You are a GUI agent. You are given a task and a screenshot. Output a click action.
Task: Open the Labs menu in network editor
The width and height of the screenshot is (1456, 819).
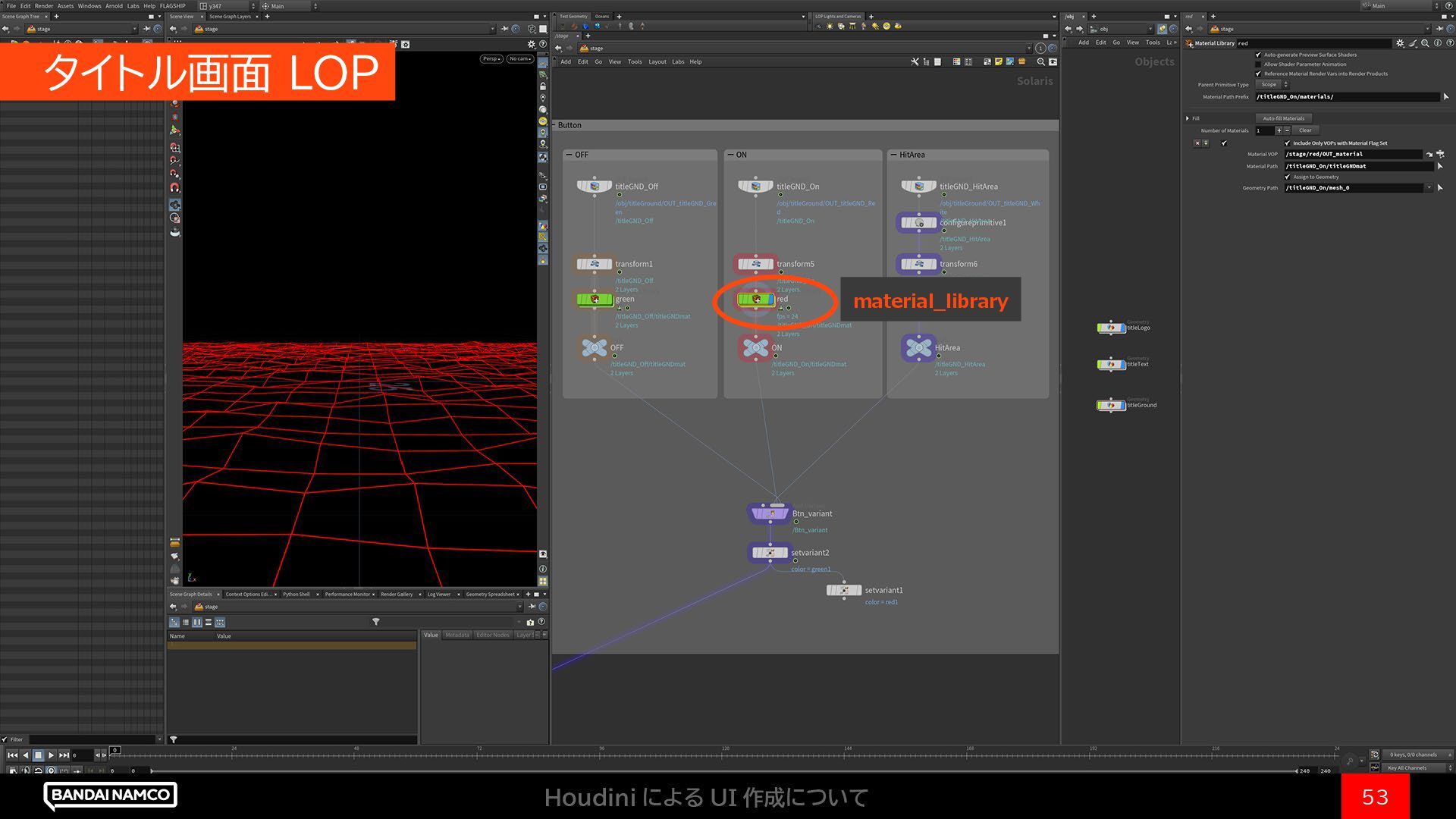click(x=677, y=62)
